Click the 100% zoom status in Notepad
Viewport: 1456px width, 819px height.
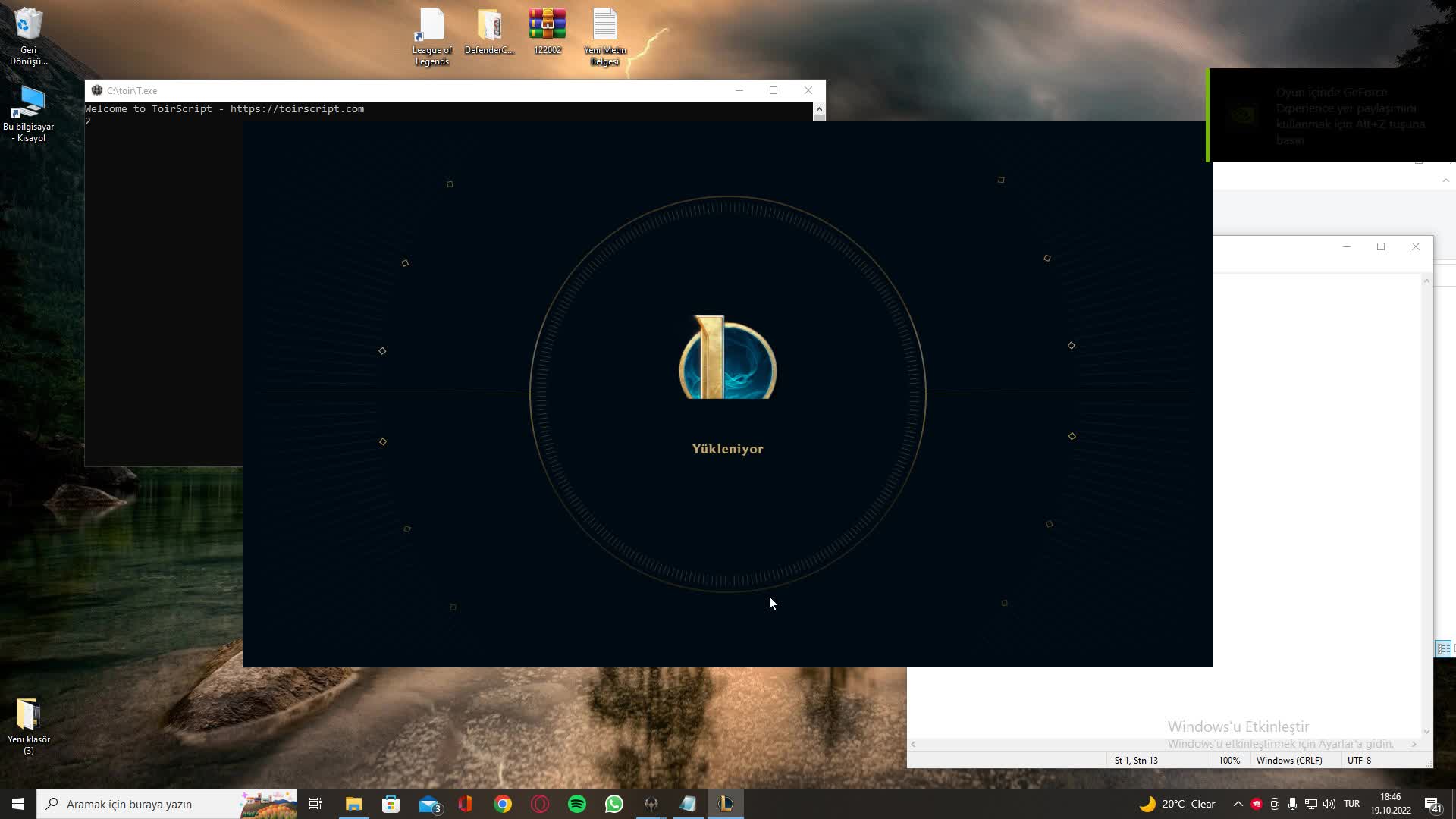click(x=1229, y=760)
